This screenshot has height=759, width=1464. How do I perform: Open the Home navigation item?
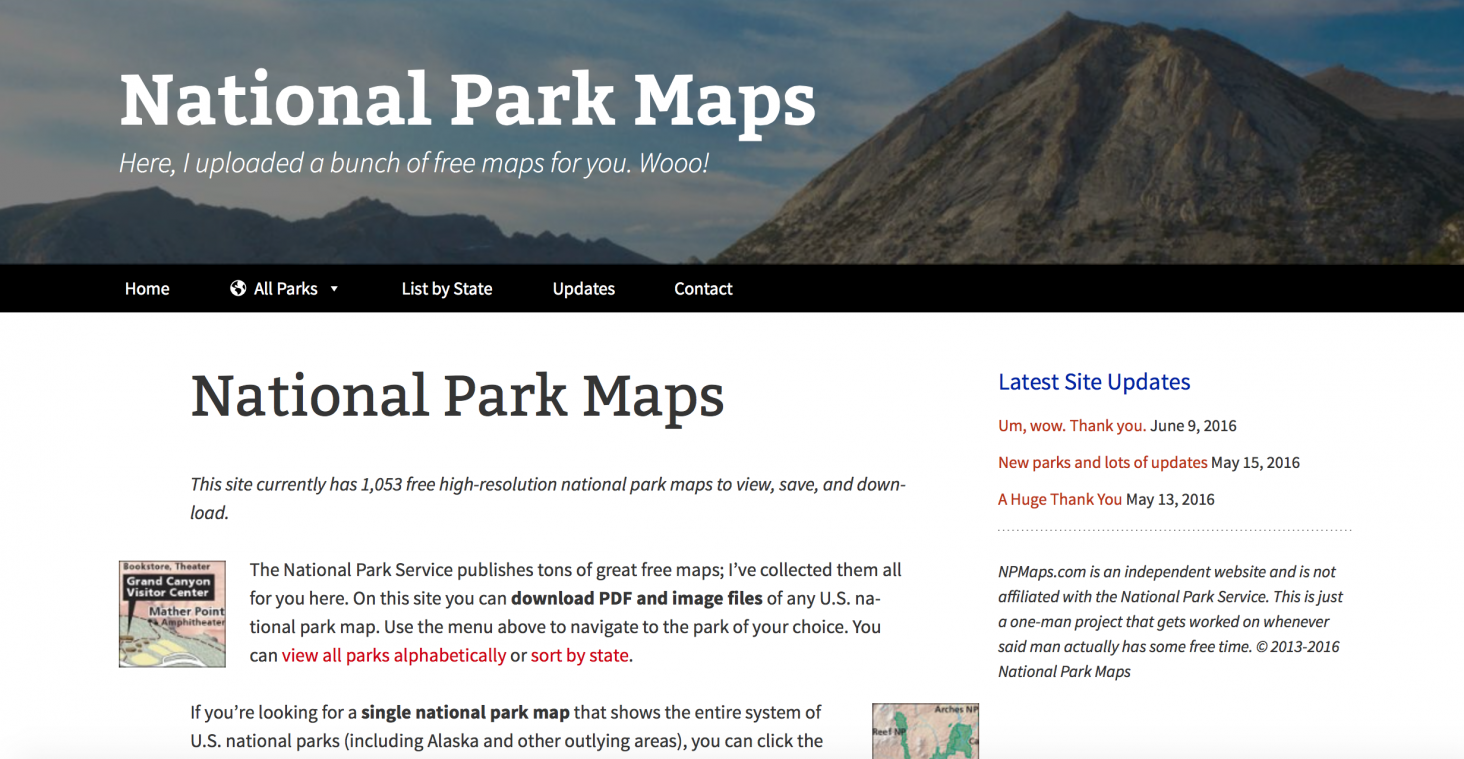coord(146,288)
